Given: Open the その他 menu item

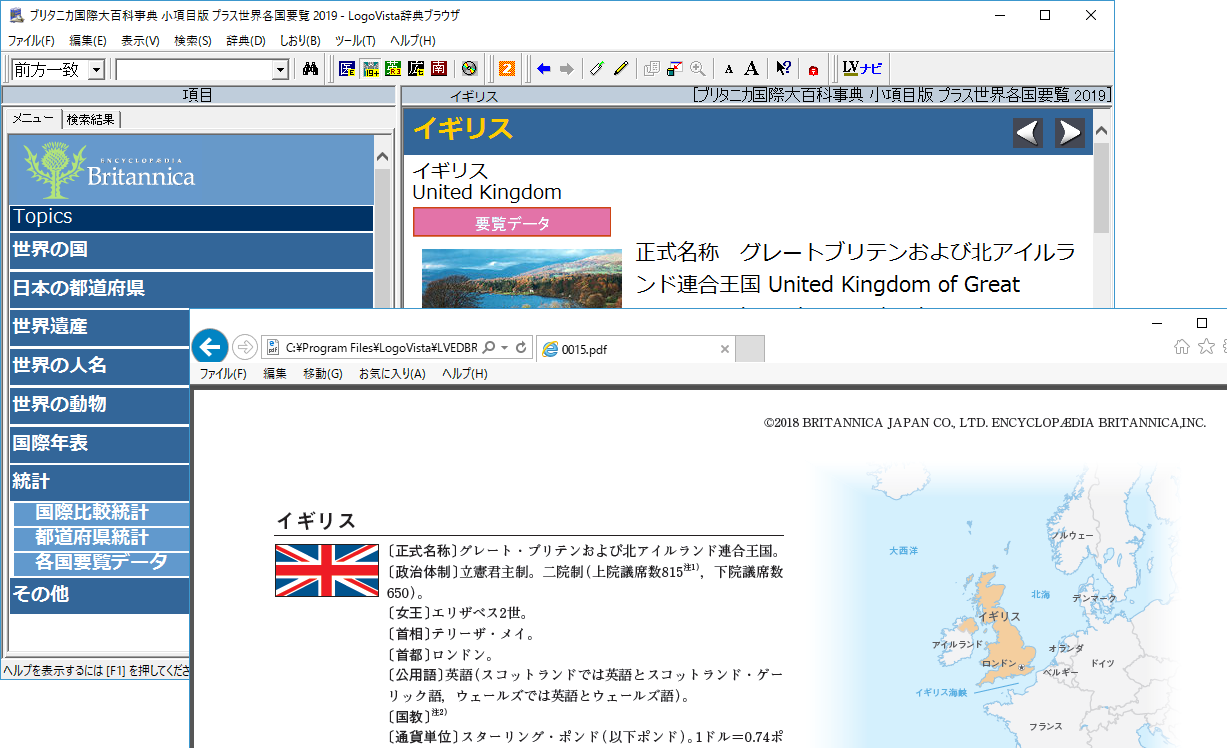Looking at the screenshot, I should tap(100, 595).
